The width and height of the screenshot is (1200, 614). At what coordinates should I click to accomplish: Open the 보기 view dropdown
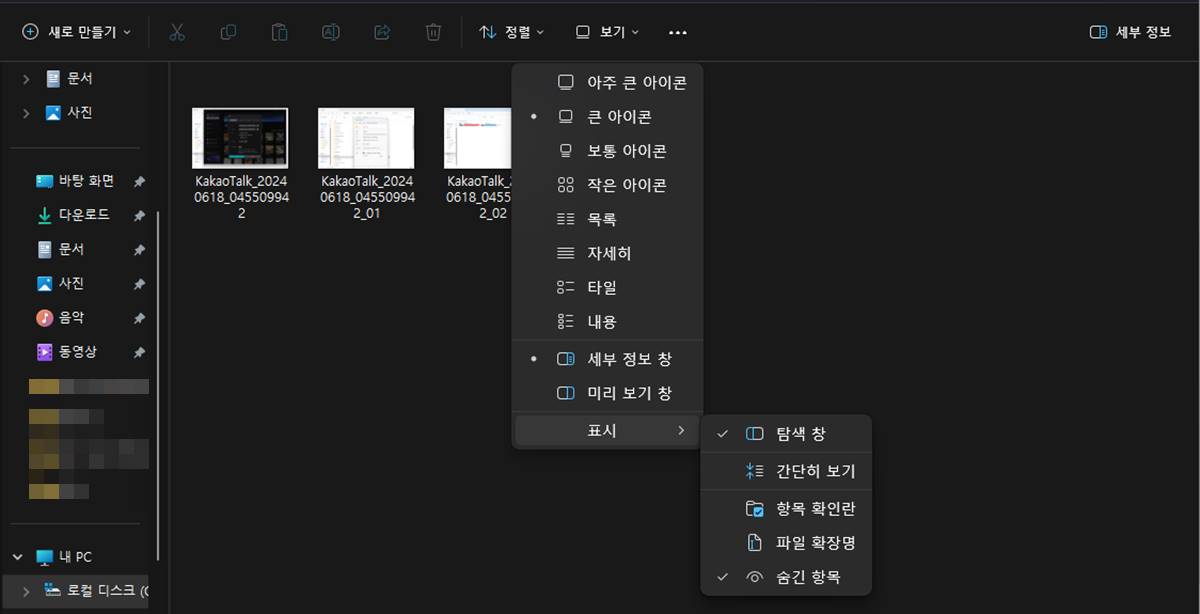607,32
